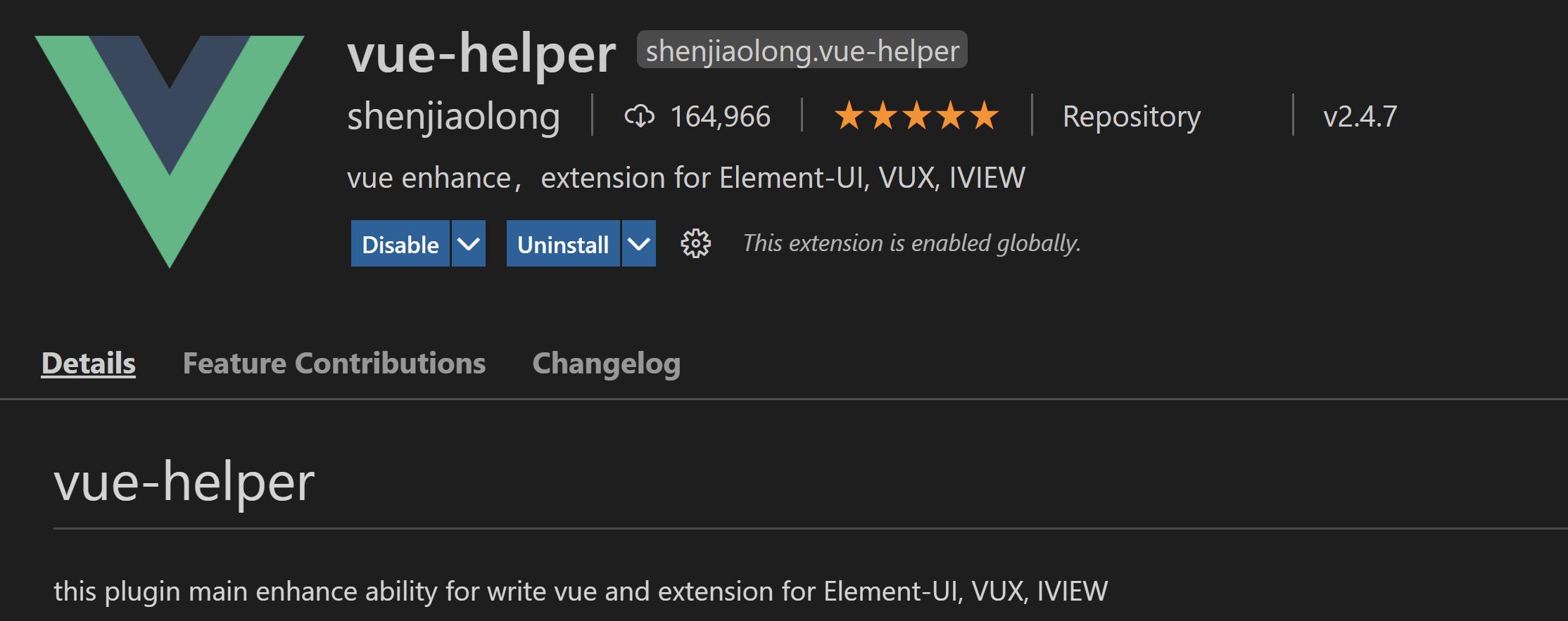Click the third star in the rating
Viewport: 1568px width, 621px height.
tap(916, 115)
